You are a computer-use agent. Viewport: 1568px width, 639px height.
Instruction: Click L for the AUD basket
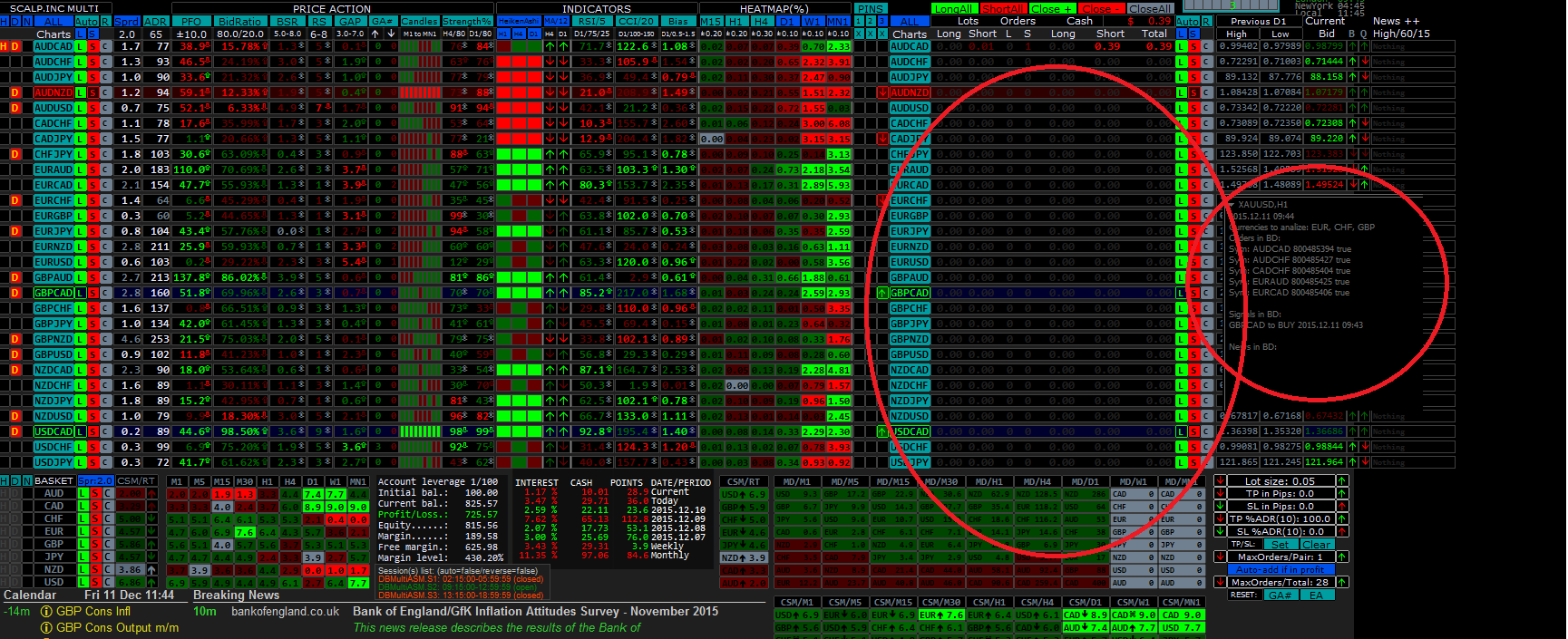(x=83, y=493)
